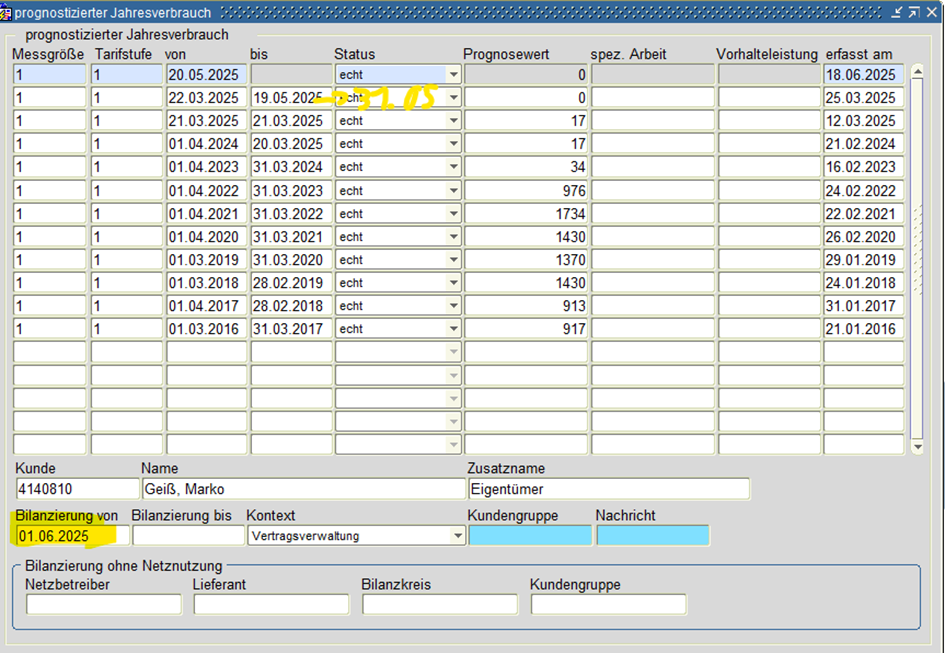Click the Oracle Forms window icon in title bar

[x=7, y=12]
